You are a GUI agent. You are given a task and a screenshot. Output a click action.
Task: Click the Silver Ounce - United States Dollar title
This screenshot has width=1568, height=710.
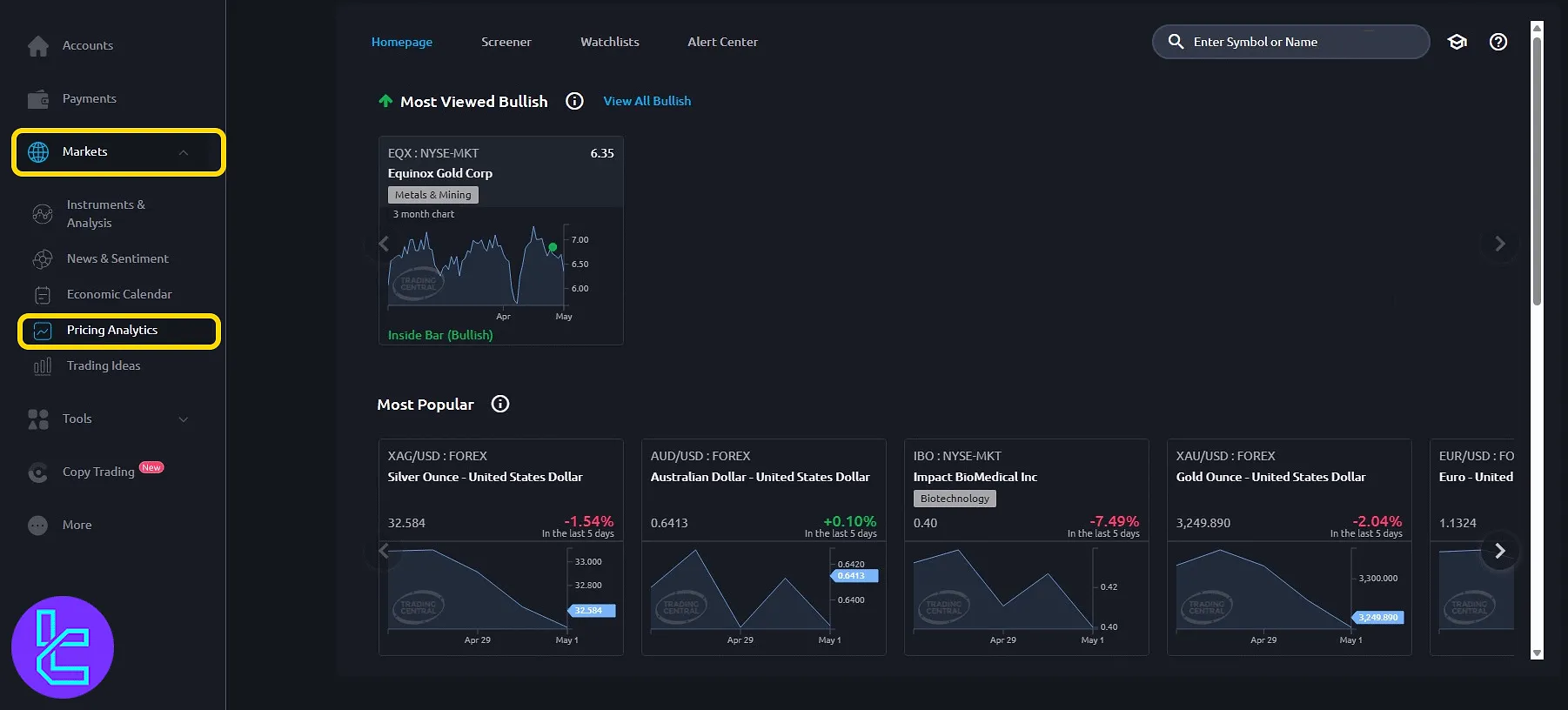485,477
